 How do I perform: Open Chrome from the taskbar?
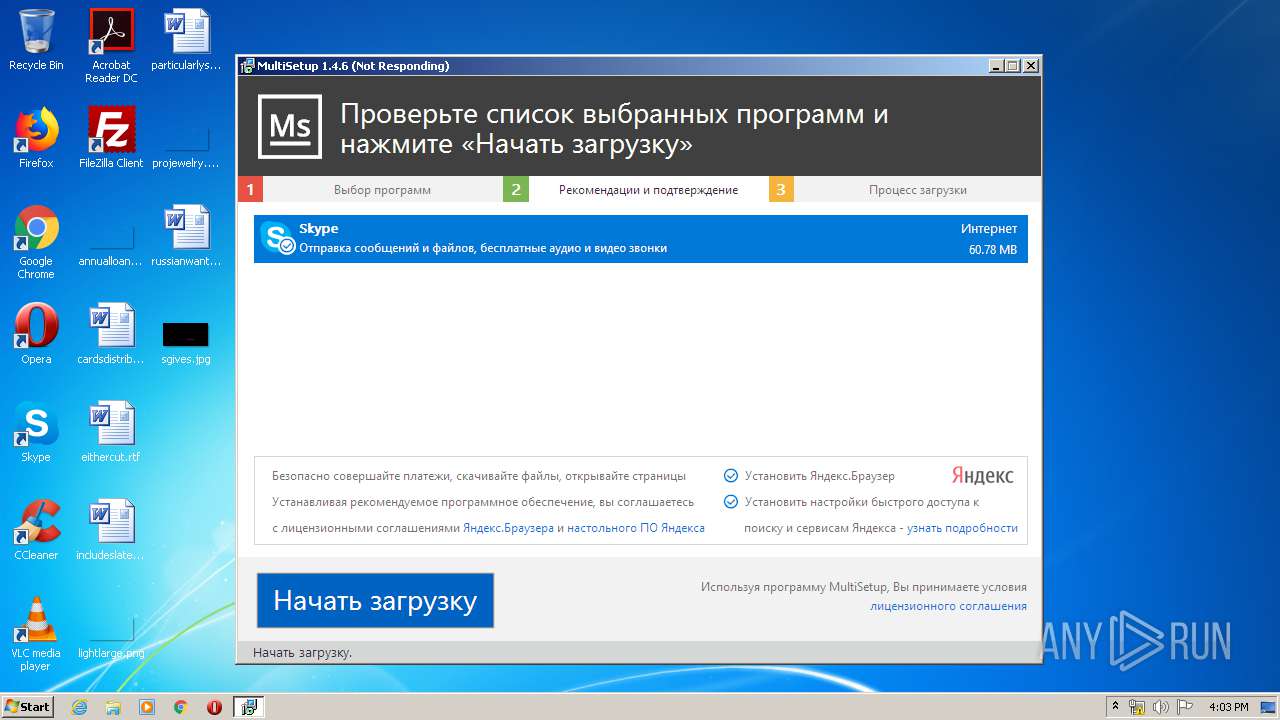[181, 707]
